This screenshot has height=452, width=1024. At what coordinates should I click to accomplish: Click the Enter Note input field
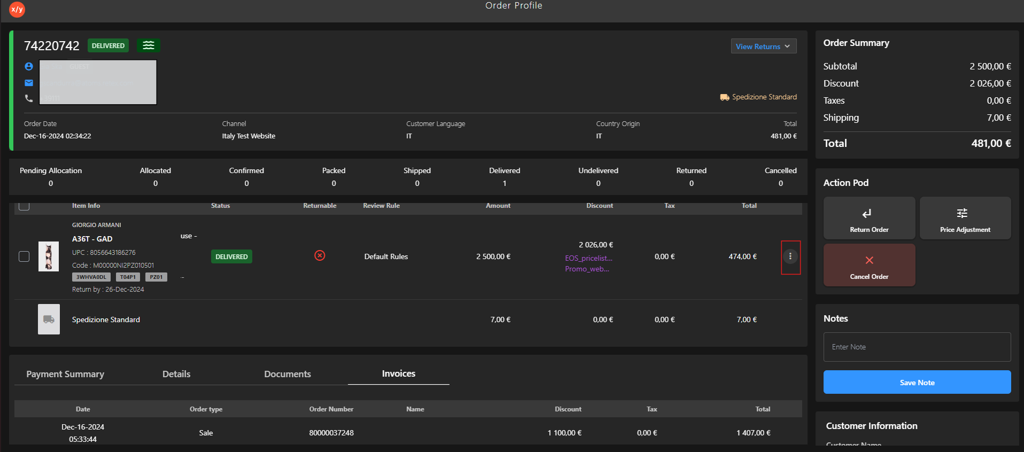917,347
